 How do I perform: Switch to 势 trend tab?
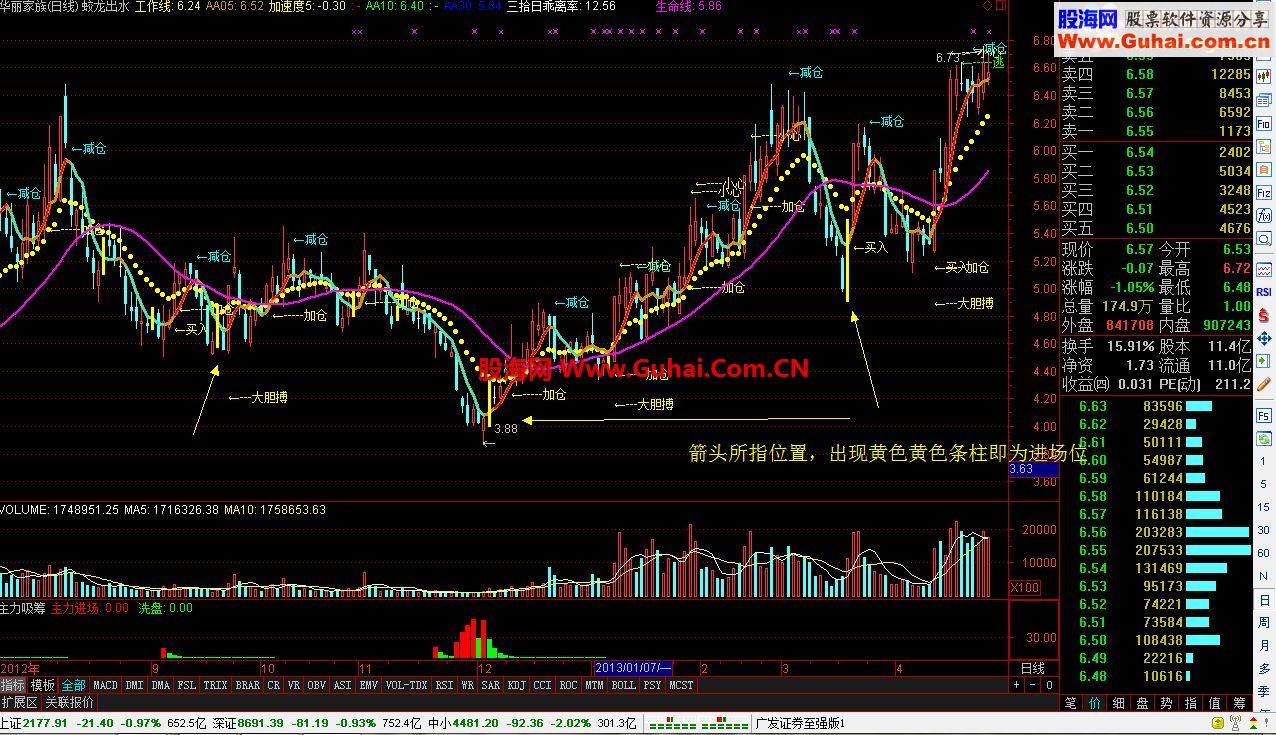1166,703
